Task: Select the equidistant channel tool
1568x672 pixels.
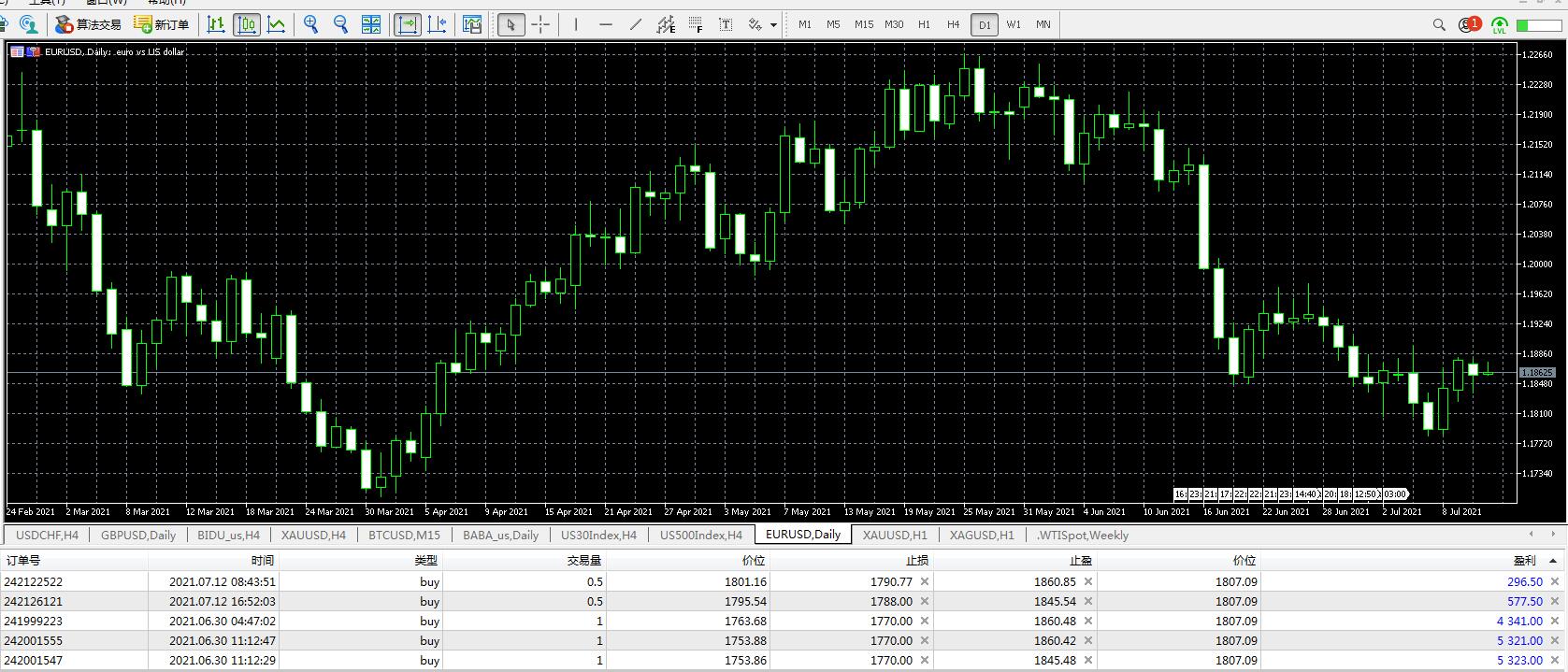Action: tap(666, 24)
